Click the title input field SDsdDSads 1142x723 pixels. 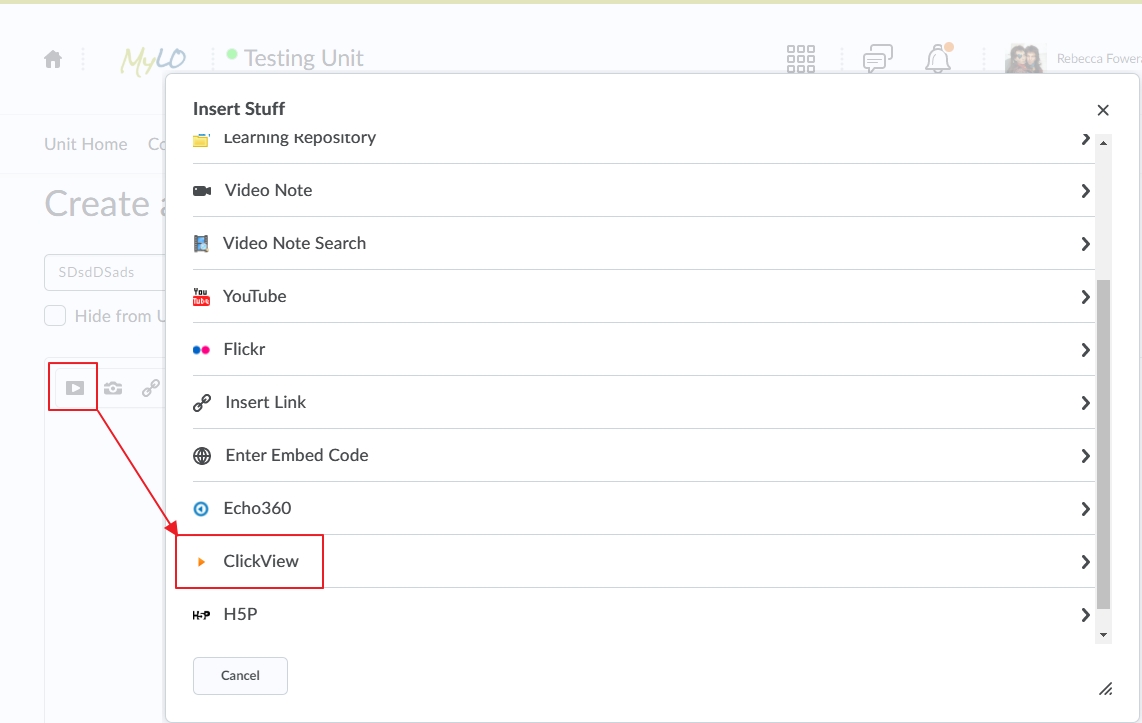[x=106, y=272]
